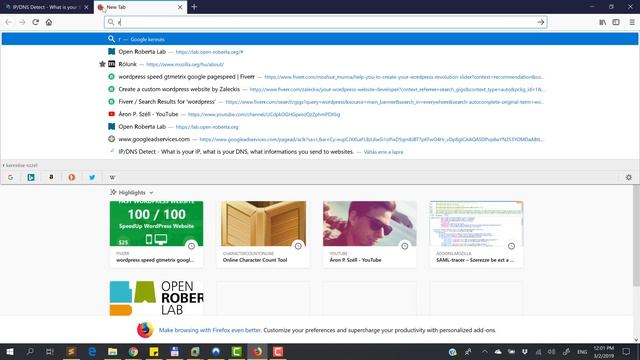Launch Sublime Text from the taskbar

point(71,351)
